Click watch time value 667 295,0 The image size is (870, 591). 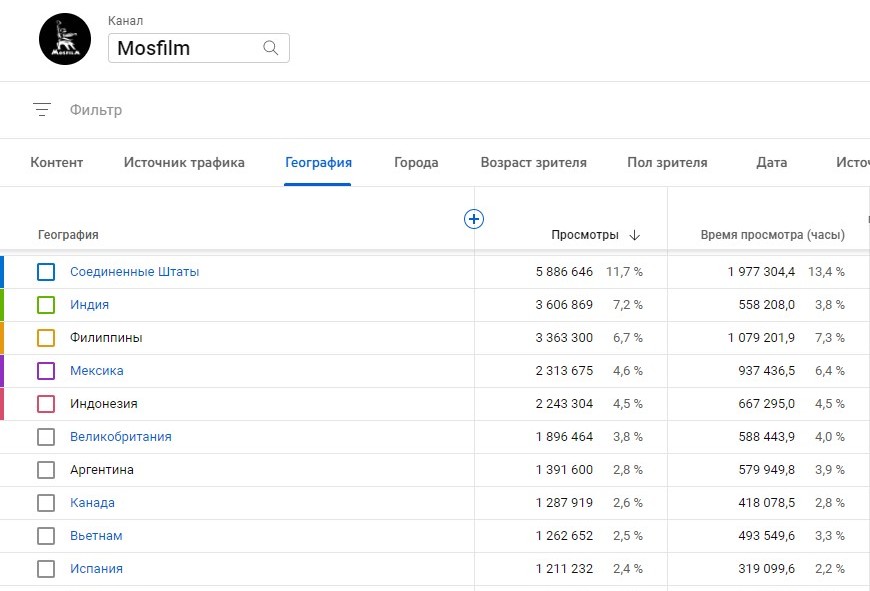tap(767, 403)
